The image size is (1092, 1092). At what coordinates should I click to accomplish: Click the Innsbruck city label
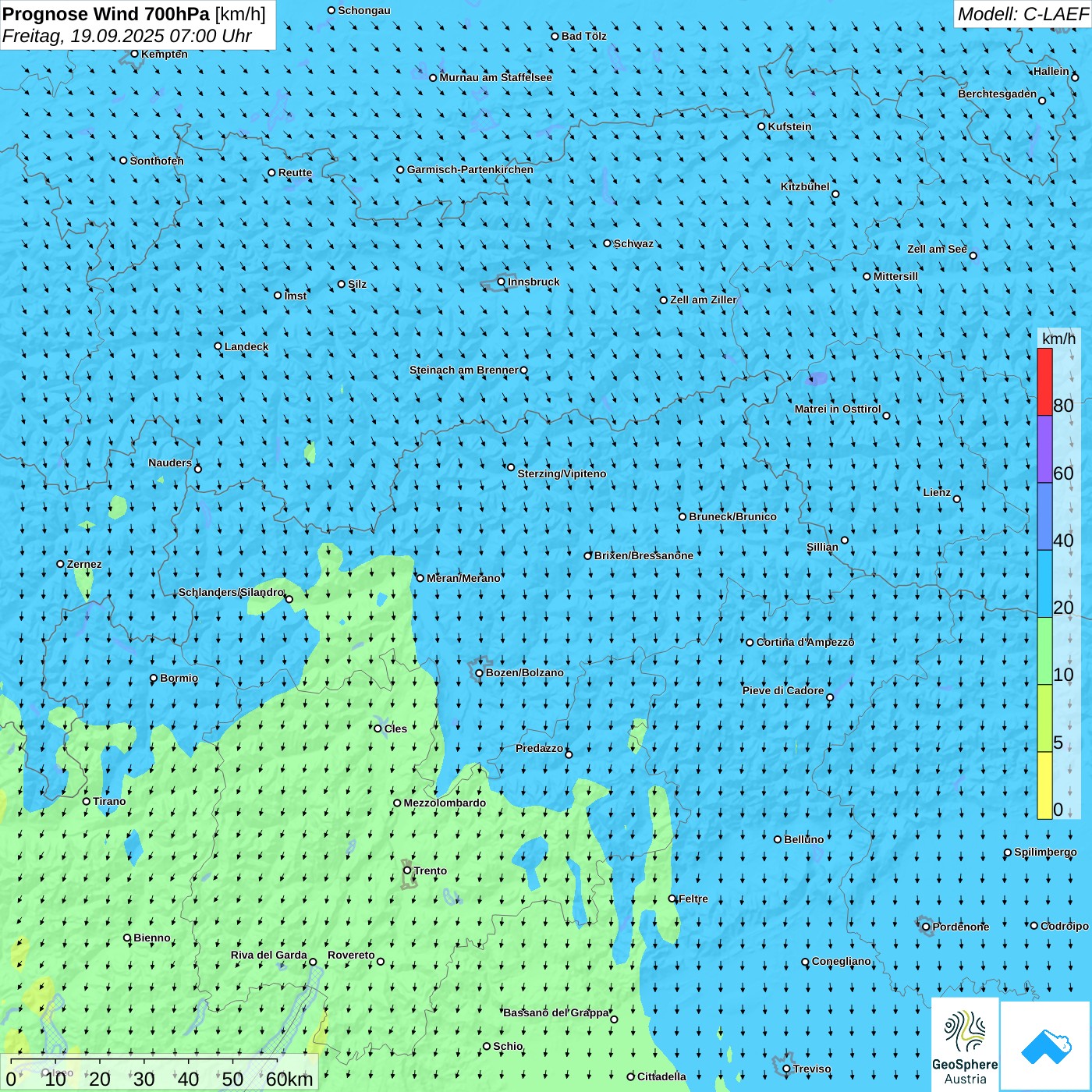(534, 282)
